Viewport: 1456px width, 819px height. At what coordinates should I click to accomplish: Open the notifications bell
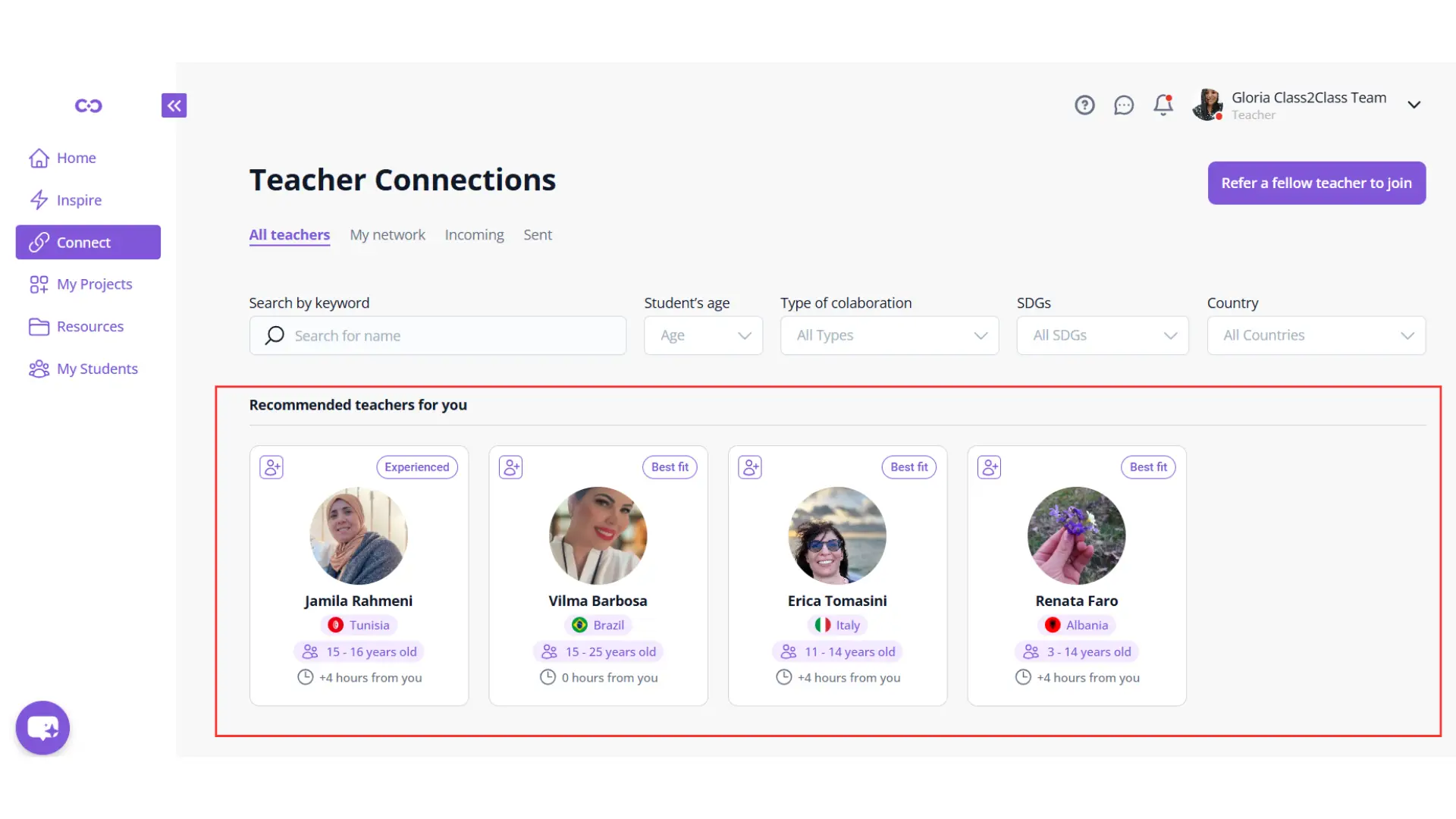pyautogui.click(x=1163, y=105)
